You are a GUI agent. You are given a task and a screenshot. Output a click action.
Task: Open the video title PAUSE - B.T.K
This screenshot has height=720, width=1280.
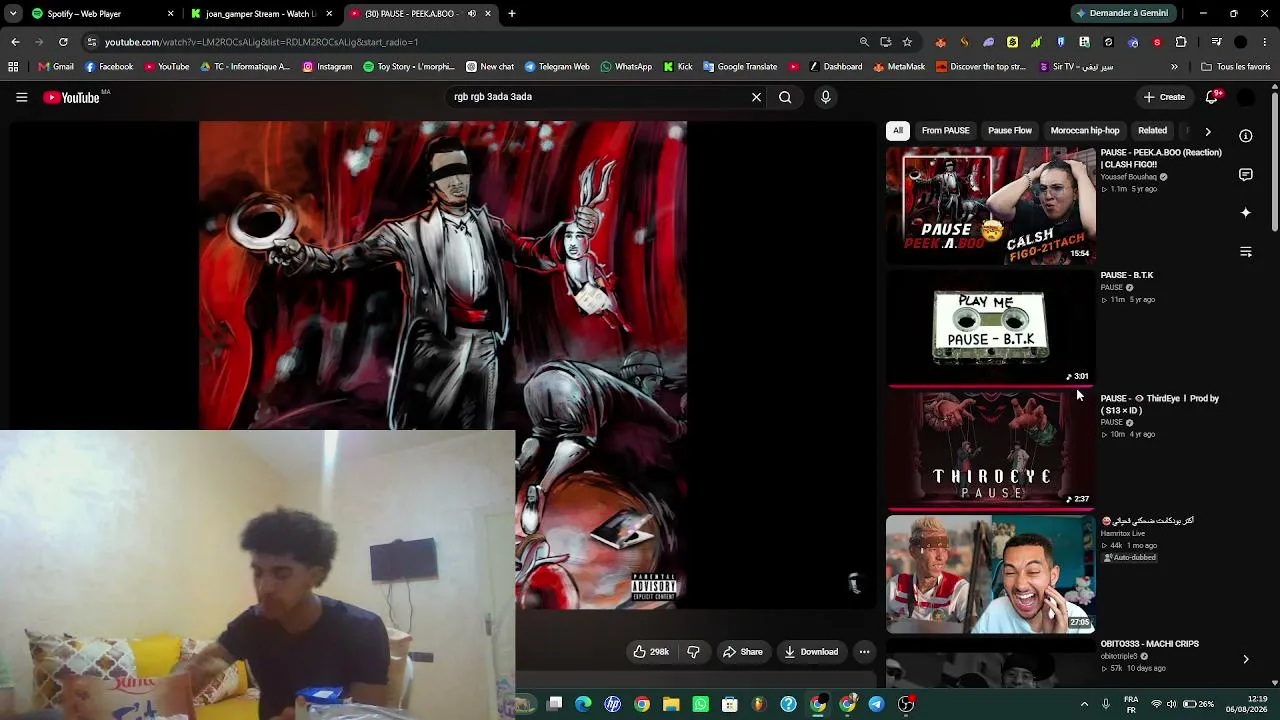[1127, 275]
